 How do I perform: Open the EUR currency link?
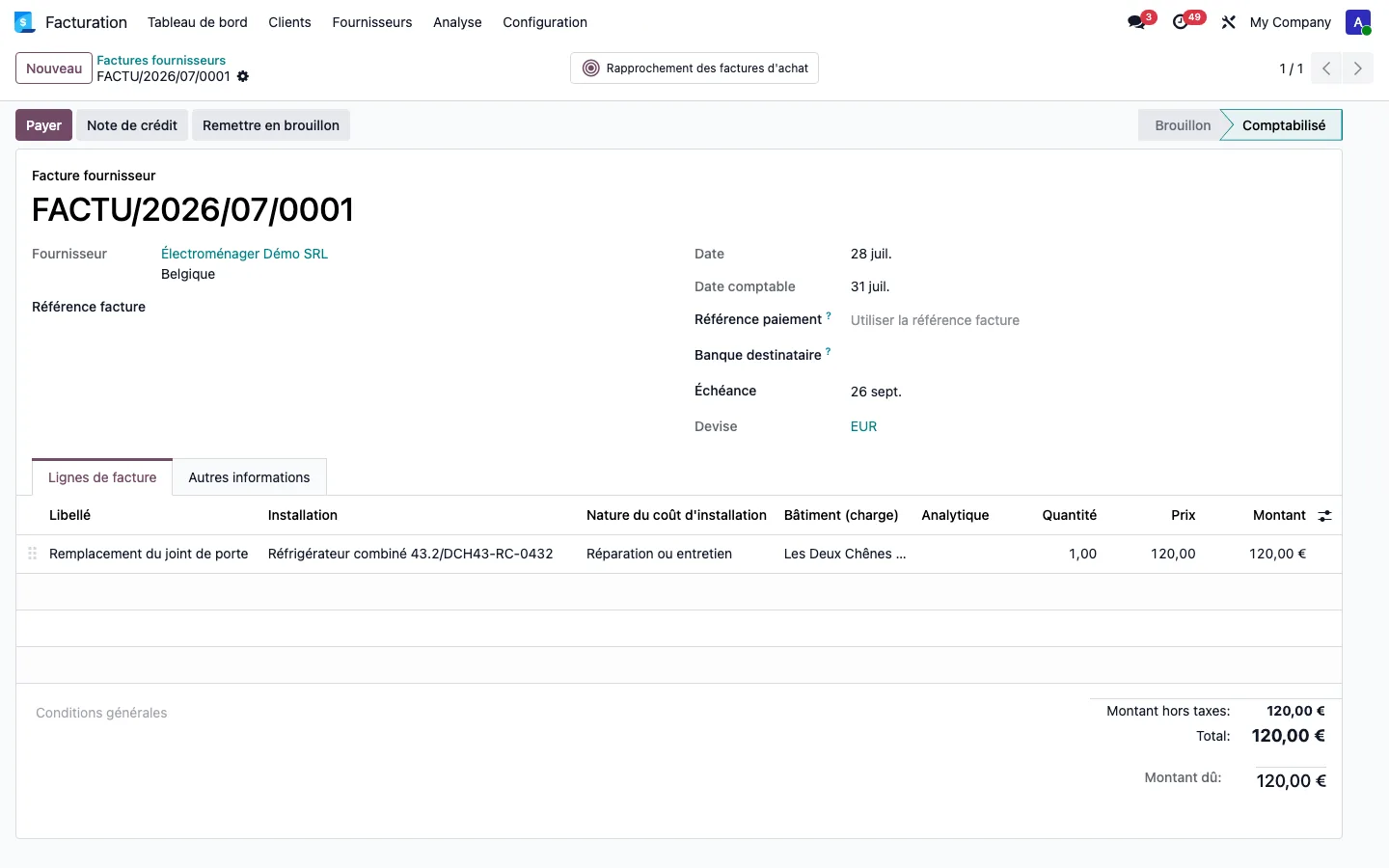(x=863, y=426)
